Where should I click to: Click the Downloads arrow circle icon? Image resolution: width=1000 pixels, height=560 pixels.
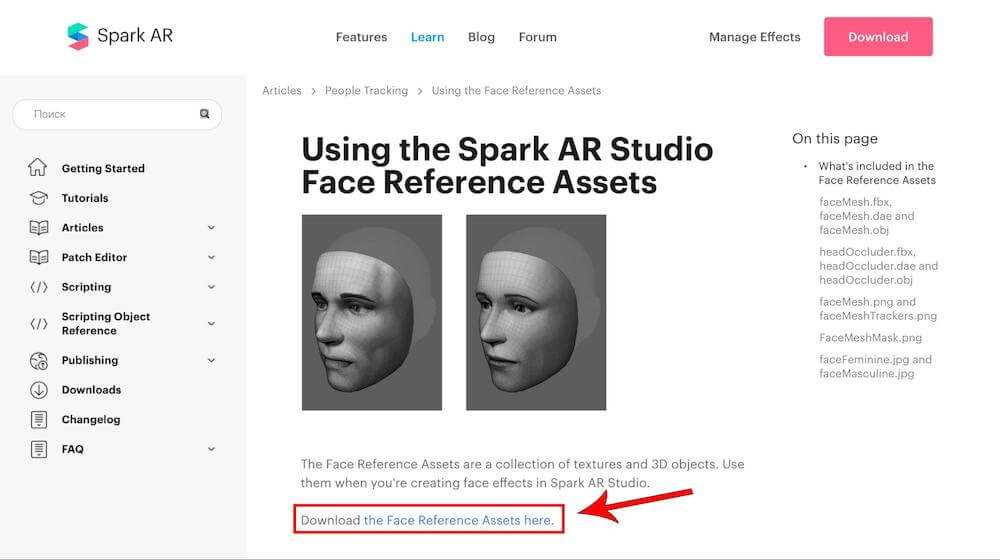pyautogui.click(x=38, y=390)
